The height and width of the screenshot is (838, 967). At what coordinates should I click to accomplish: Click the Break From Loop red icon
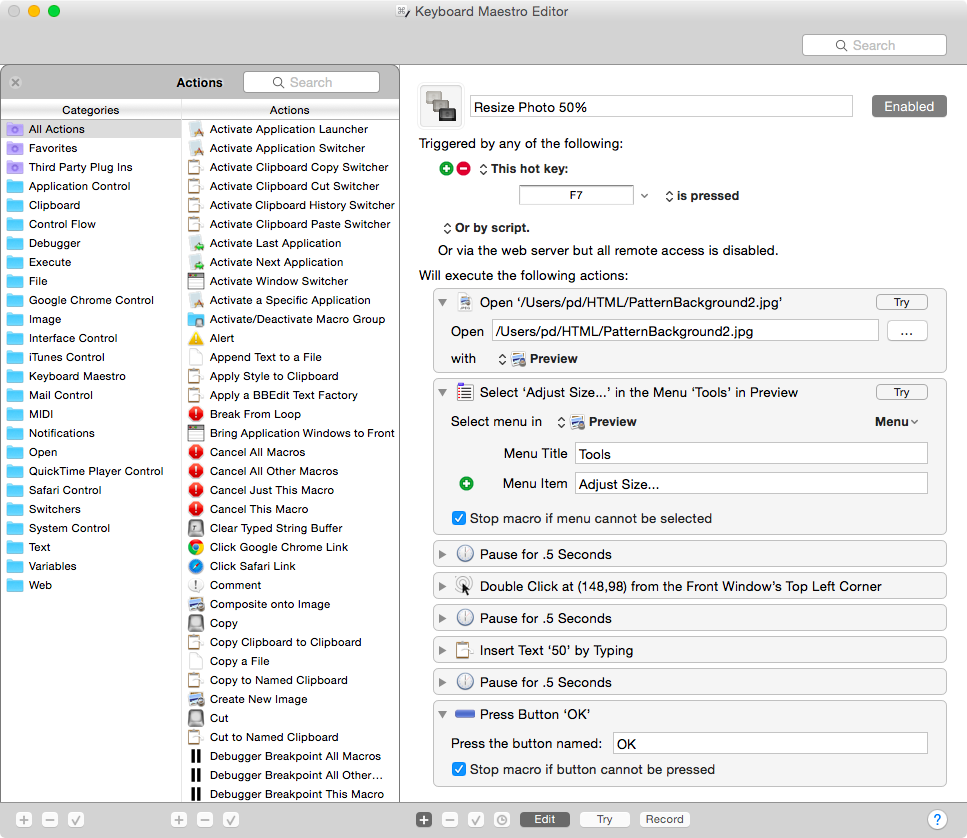195,414
